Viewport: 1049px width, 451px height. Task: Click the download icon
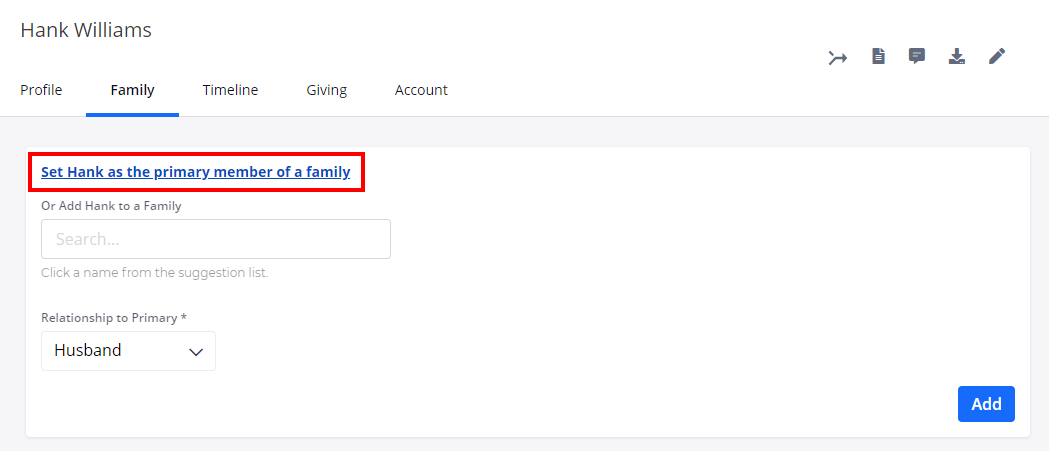(957, 56)
